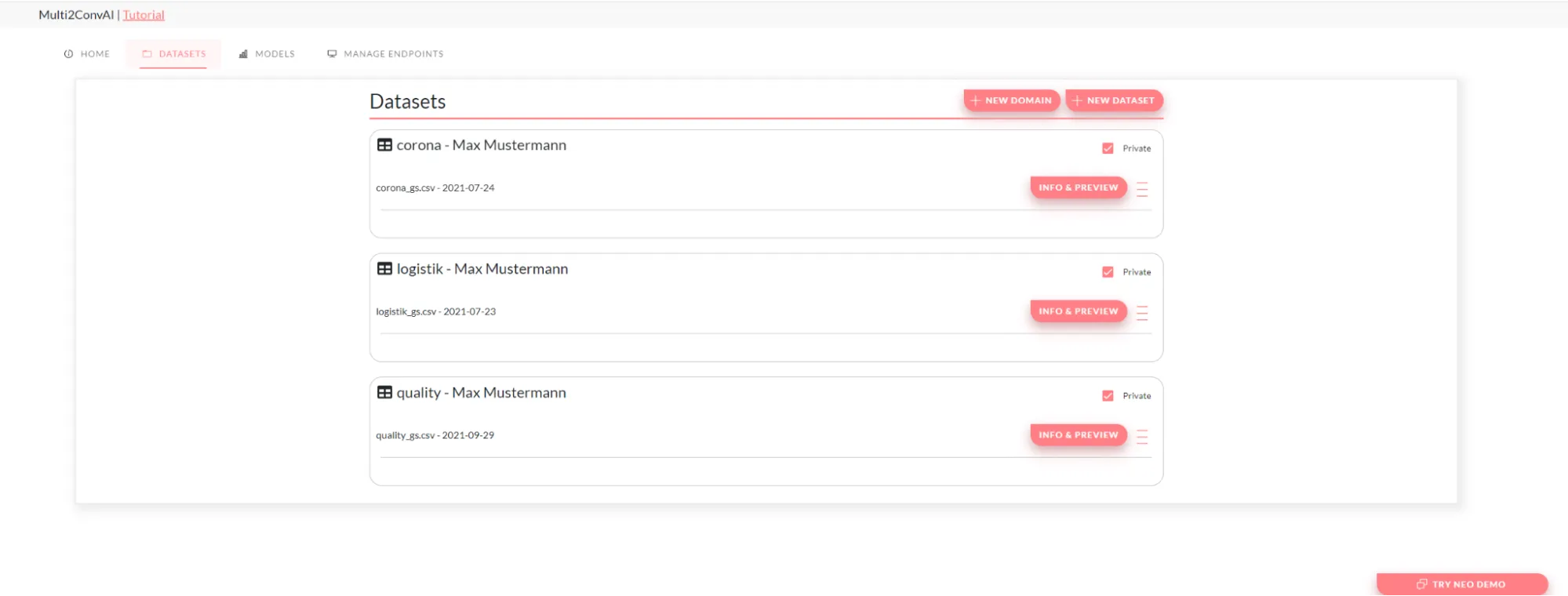Screen dimensions: 1568x596
Task: Open the Tutorial link
Action: (x=144, y=15)
